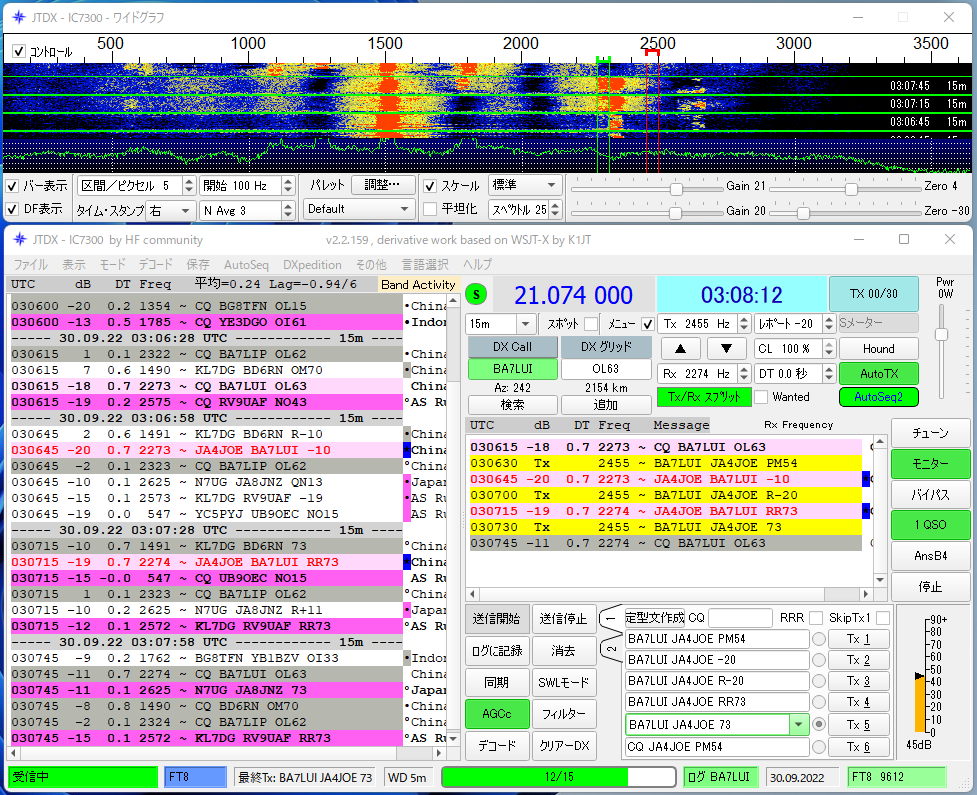The width and height of the screenshot is (977, 795).
Task: Click the Gain 21 slider handle
Action: [676, 188]
